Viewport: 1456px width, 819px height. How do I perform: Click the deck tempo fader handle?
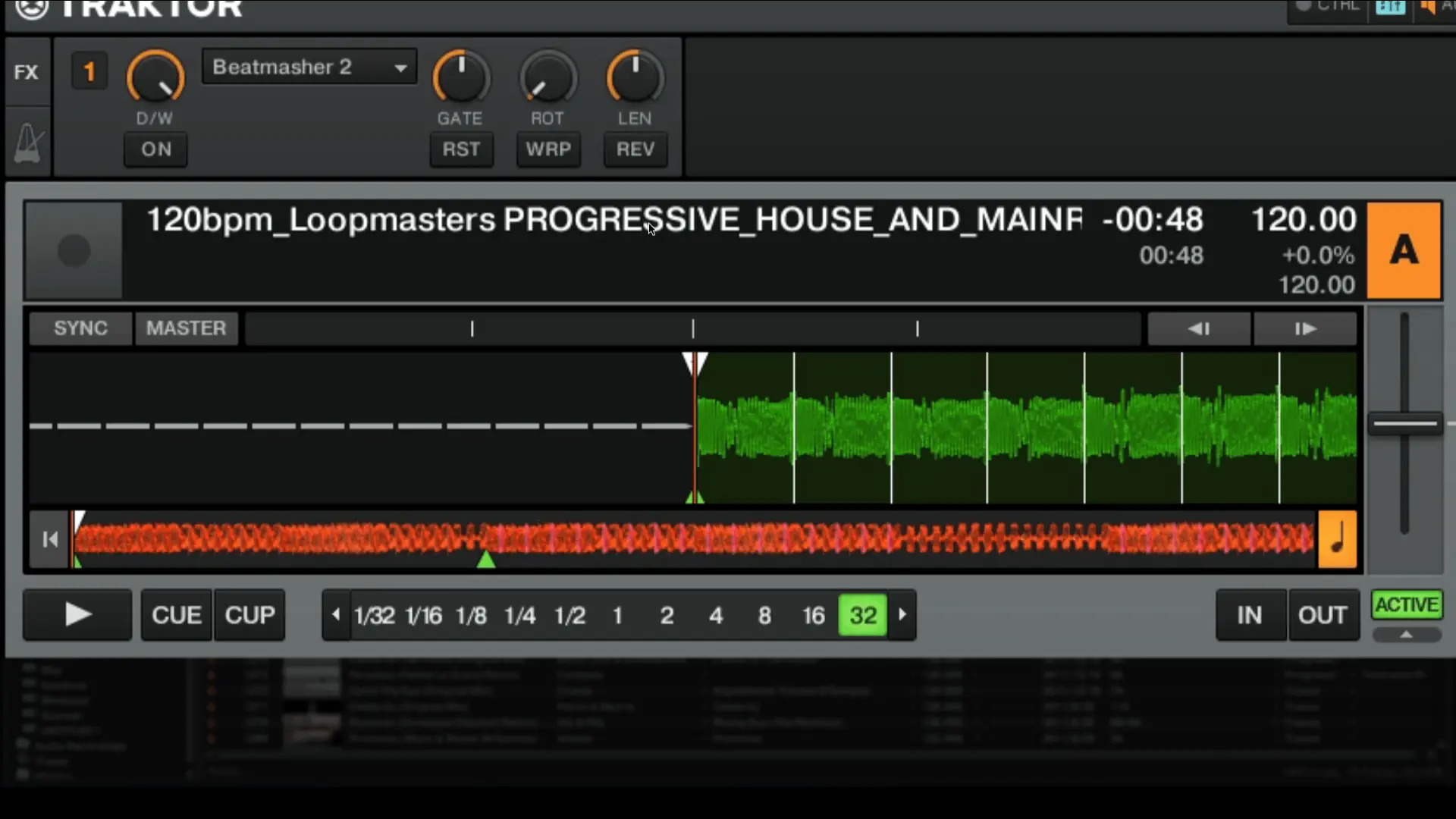coord(1404,424)
